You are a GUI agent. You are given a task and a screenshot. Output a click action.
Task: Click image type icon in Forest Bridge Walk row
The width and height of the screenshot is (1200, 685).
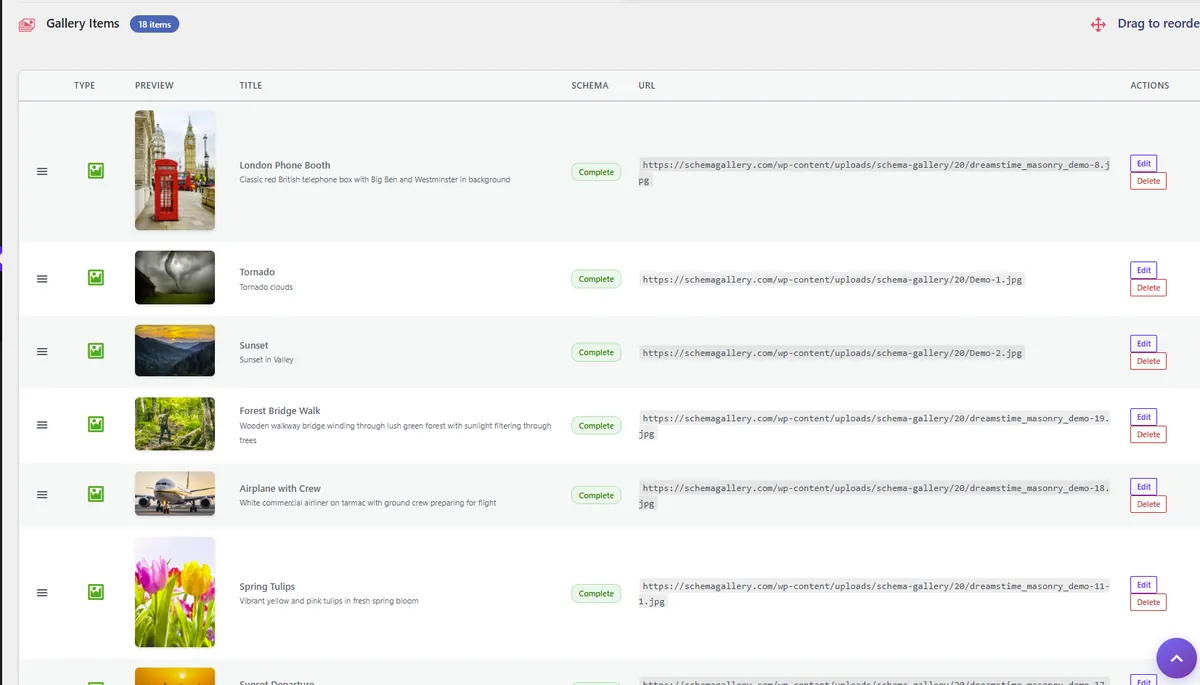pyautogui.click(x=96, y=425)
